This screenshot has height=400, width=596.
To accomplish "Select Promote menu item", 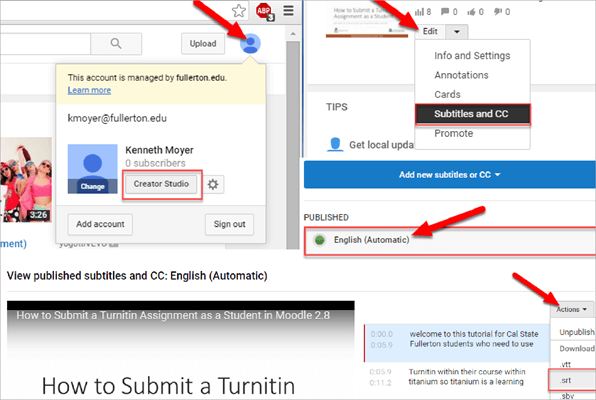I will (x=472, y=133).
